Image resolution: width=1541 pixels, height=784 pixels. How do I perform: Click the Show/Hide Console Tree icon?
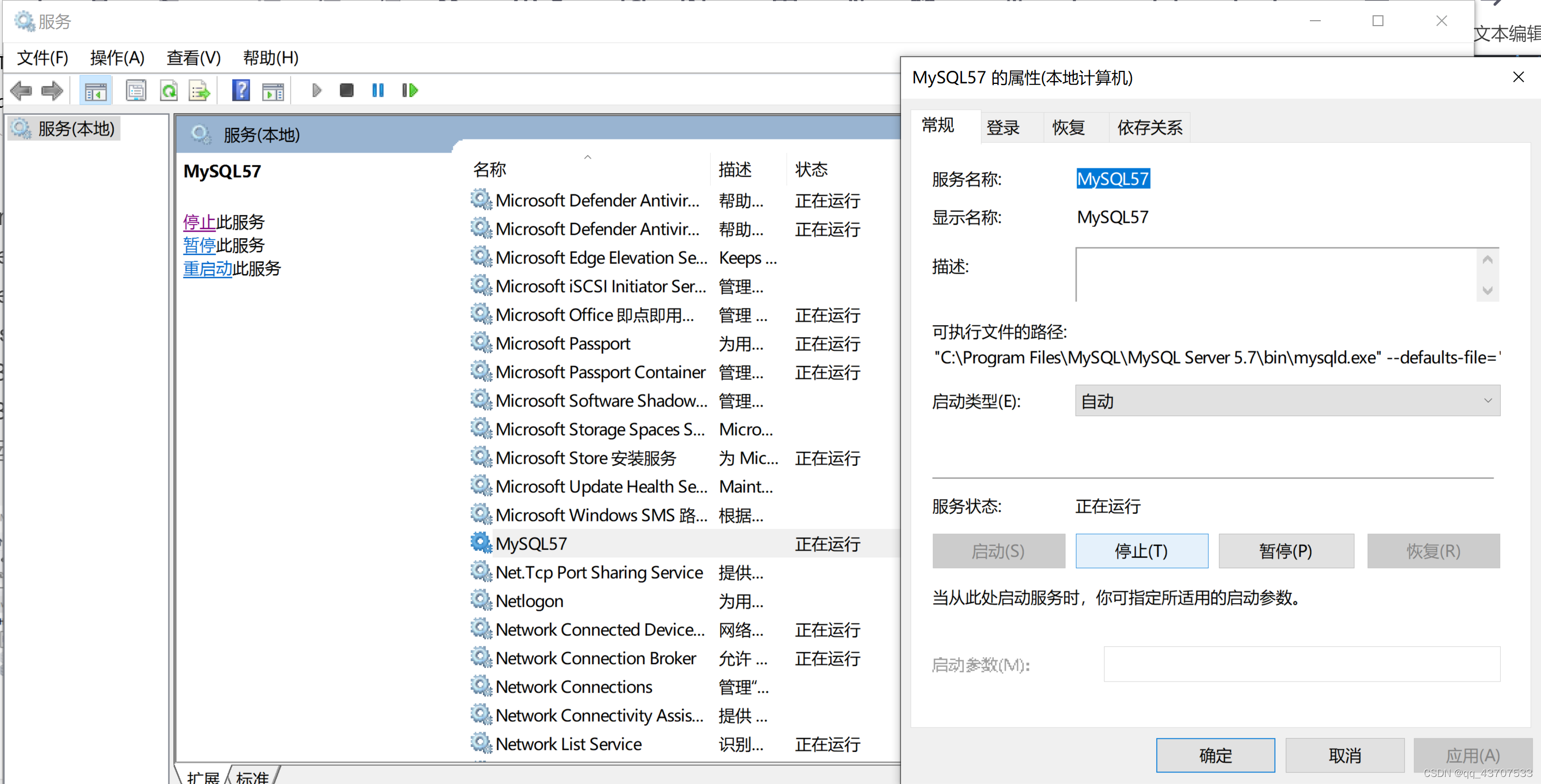point(96,91)
